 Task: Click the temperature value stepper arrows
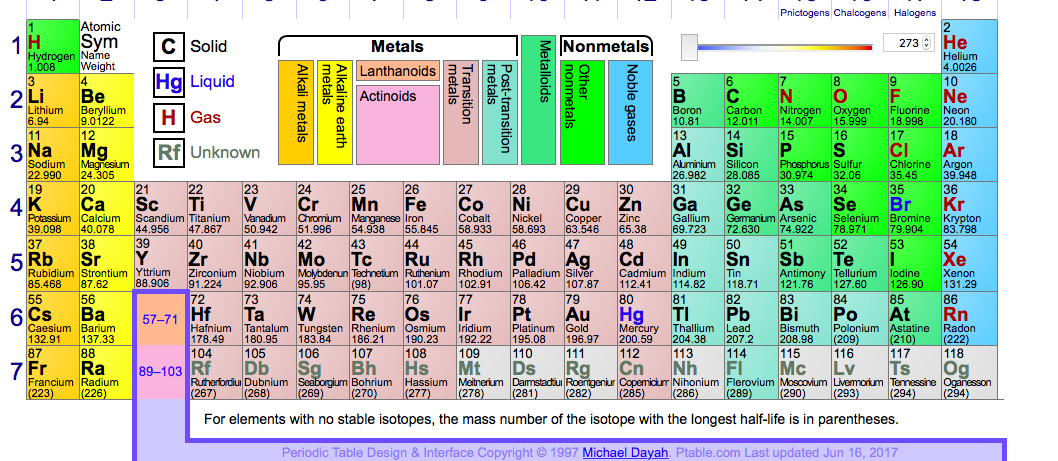[x=926, y=43]
